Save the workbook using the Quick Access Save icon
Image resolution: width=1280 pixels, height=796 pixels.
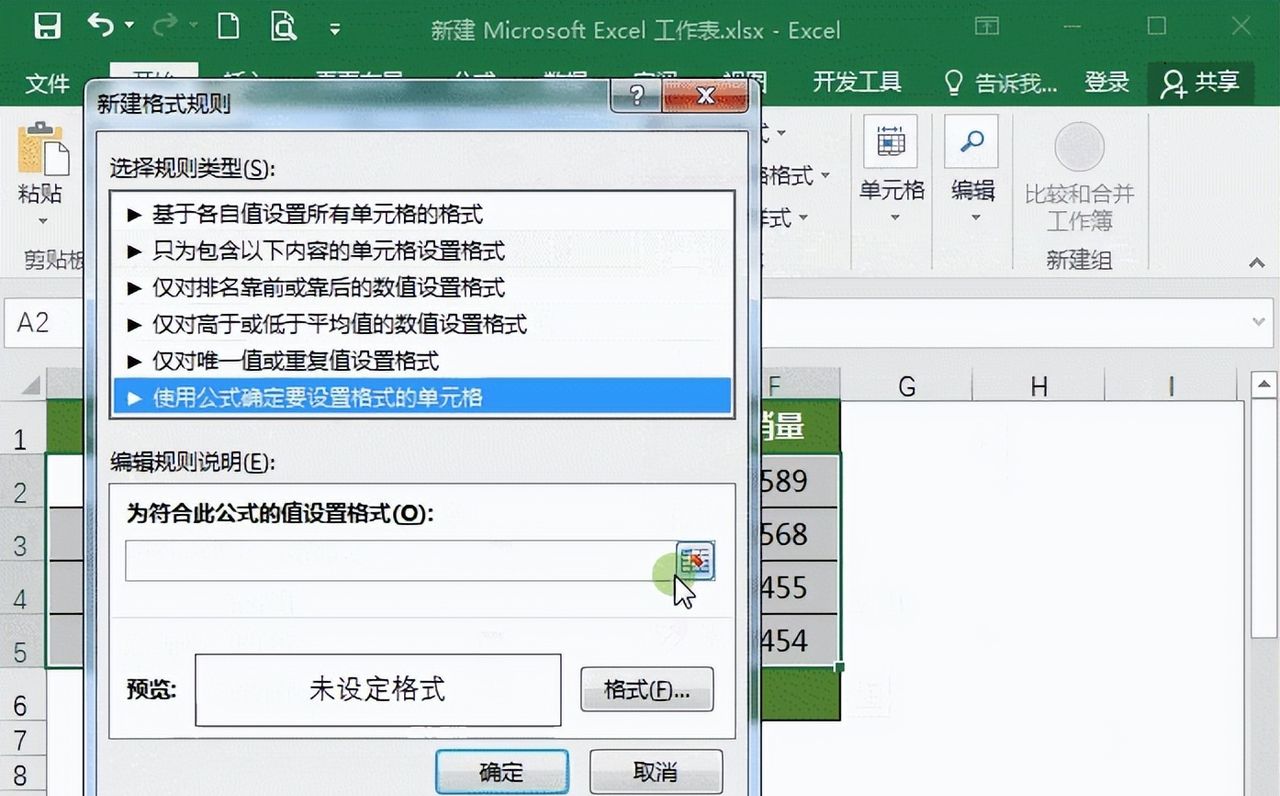click(x=47, y=27)
